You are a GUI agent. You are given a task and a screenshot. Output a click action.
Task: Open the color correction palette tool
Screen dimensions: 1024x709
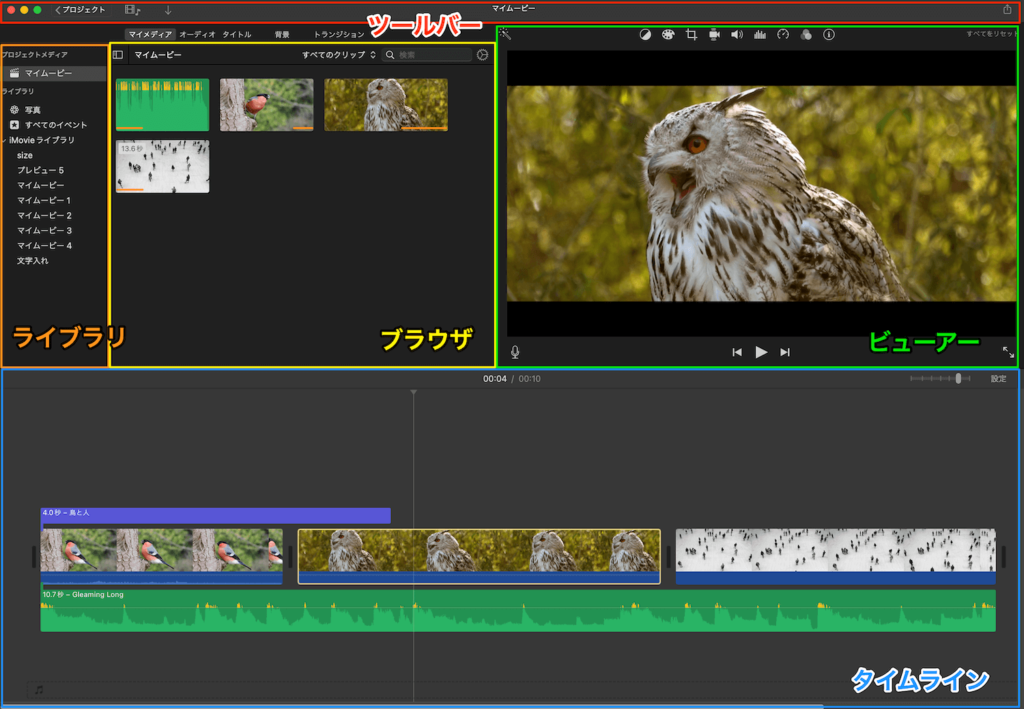(x=668, y=34)
